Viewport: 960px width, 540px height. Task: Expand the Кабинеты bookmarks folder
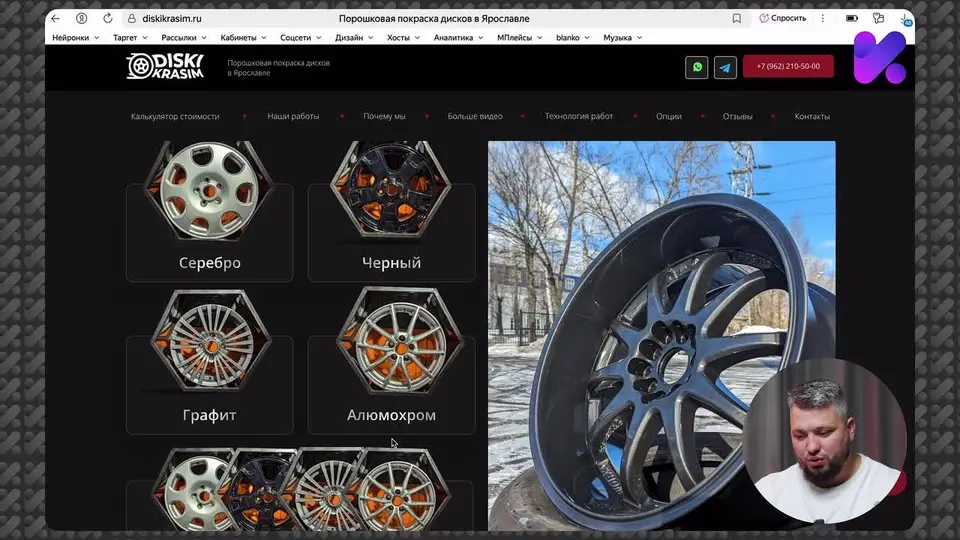click(243, 37)
